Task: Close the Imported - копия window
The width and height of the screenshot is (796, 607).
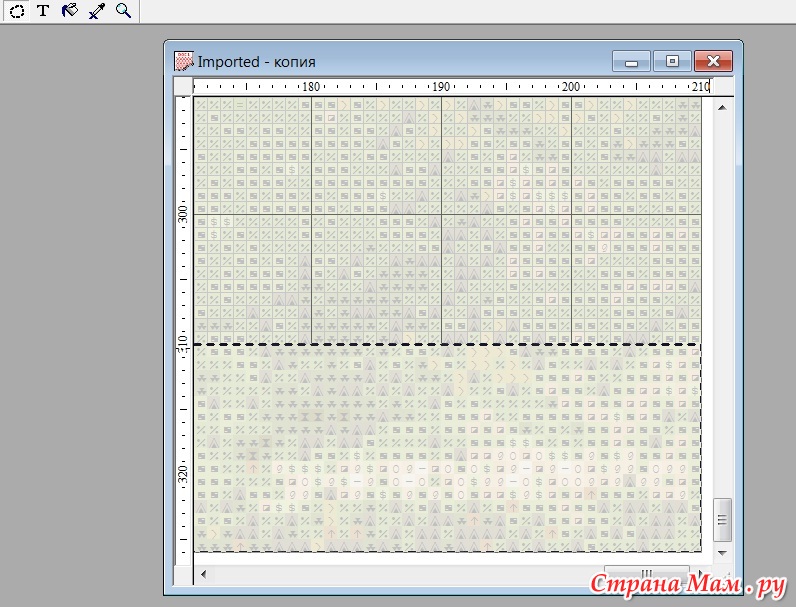Action: 713,61
